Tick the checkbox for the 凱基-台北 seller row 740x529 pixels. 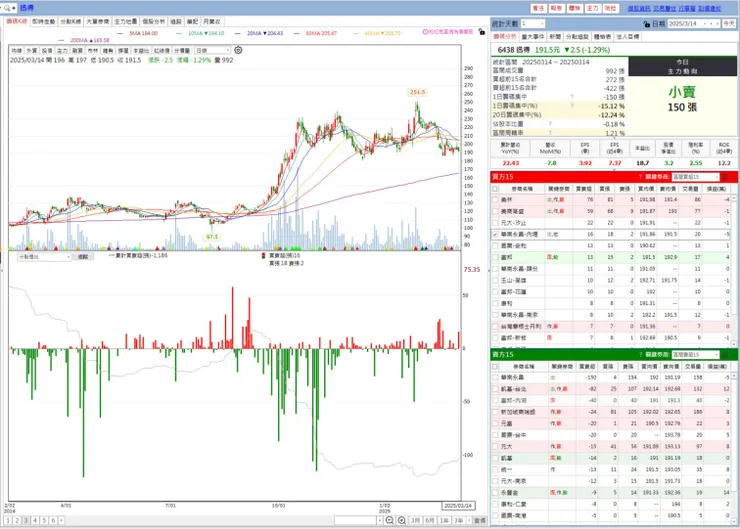point(495,389)
